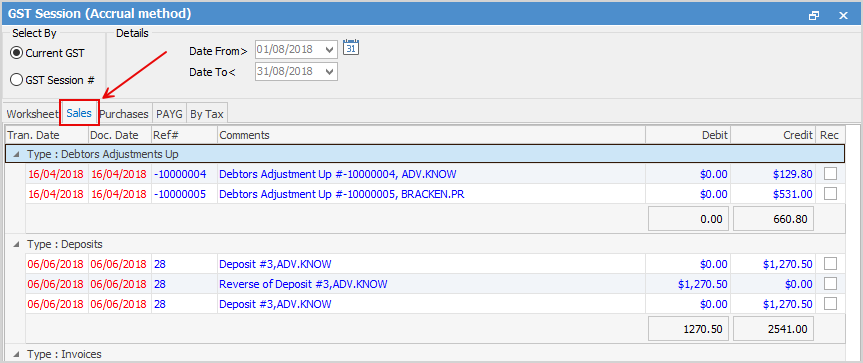Image resolution: width=863 pixels, height=363 pixels.
Task: Sort by the Comments column header
Action: point(431,135)
